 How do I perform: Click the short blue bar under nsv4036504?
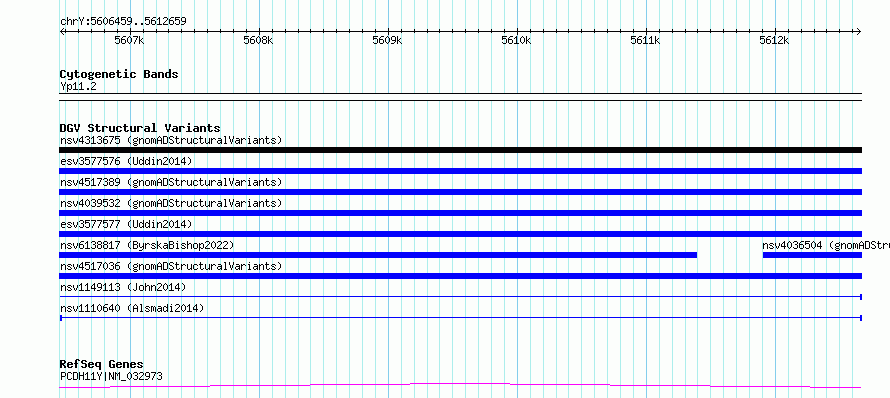[x=812, y=255]
